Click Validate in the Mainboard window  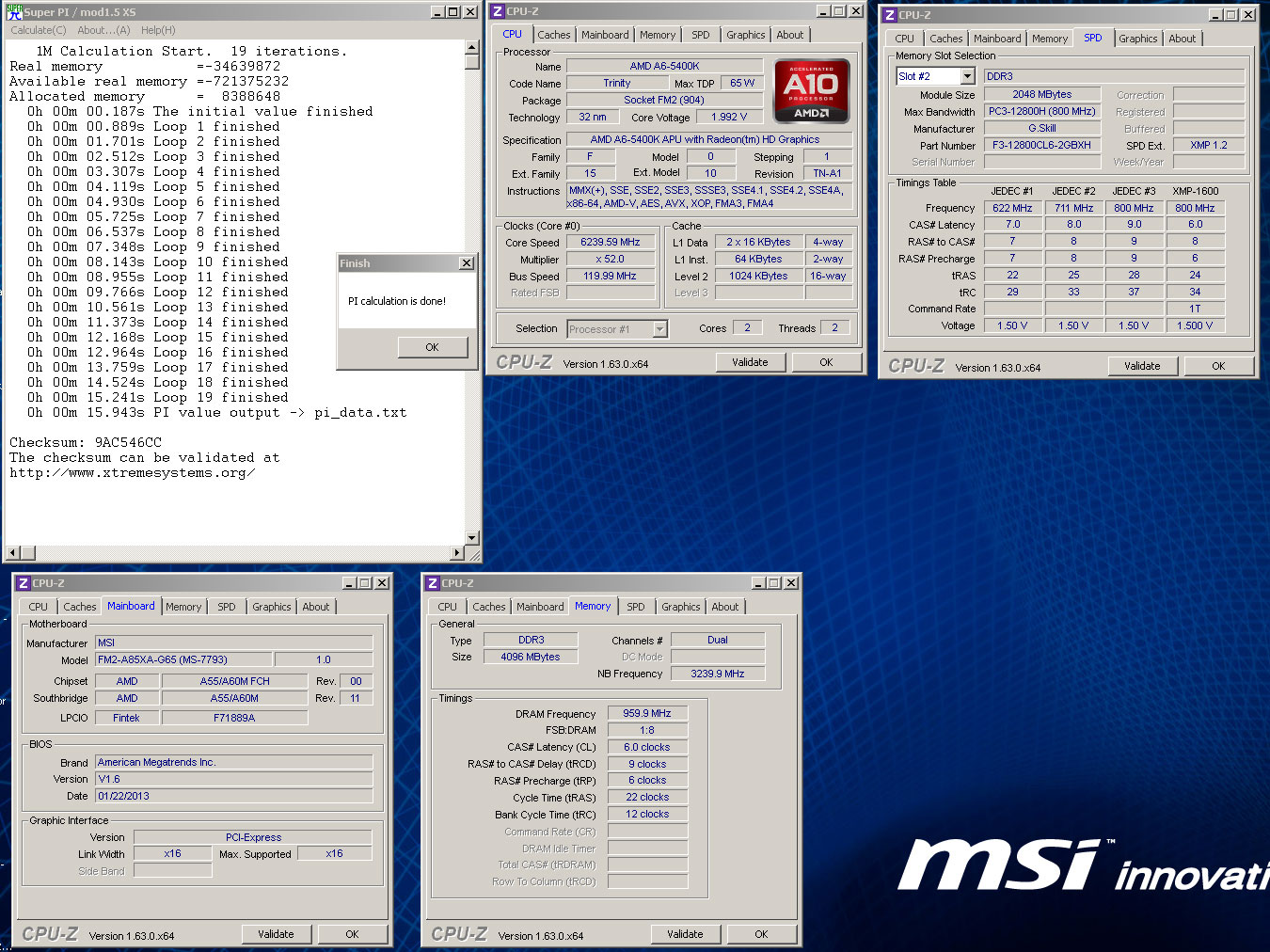pyautogui.click(x=276, y=934)
